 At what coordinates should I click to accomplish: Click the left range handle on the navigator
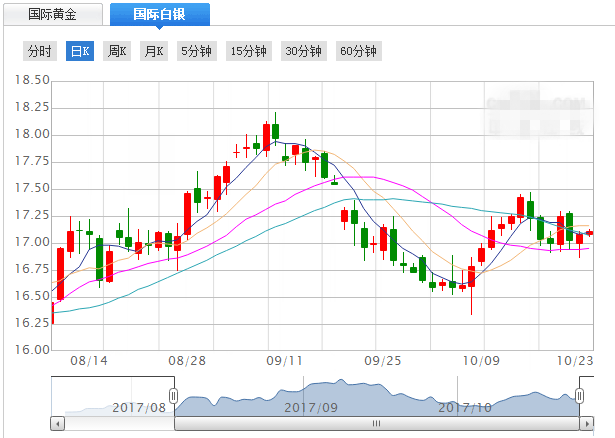[173, 396]
